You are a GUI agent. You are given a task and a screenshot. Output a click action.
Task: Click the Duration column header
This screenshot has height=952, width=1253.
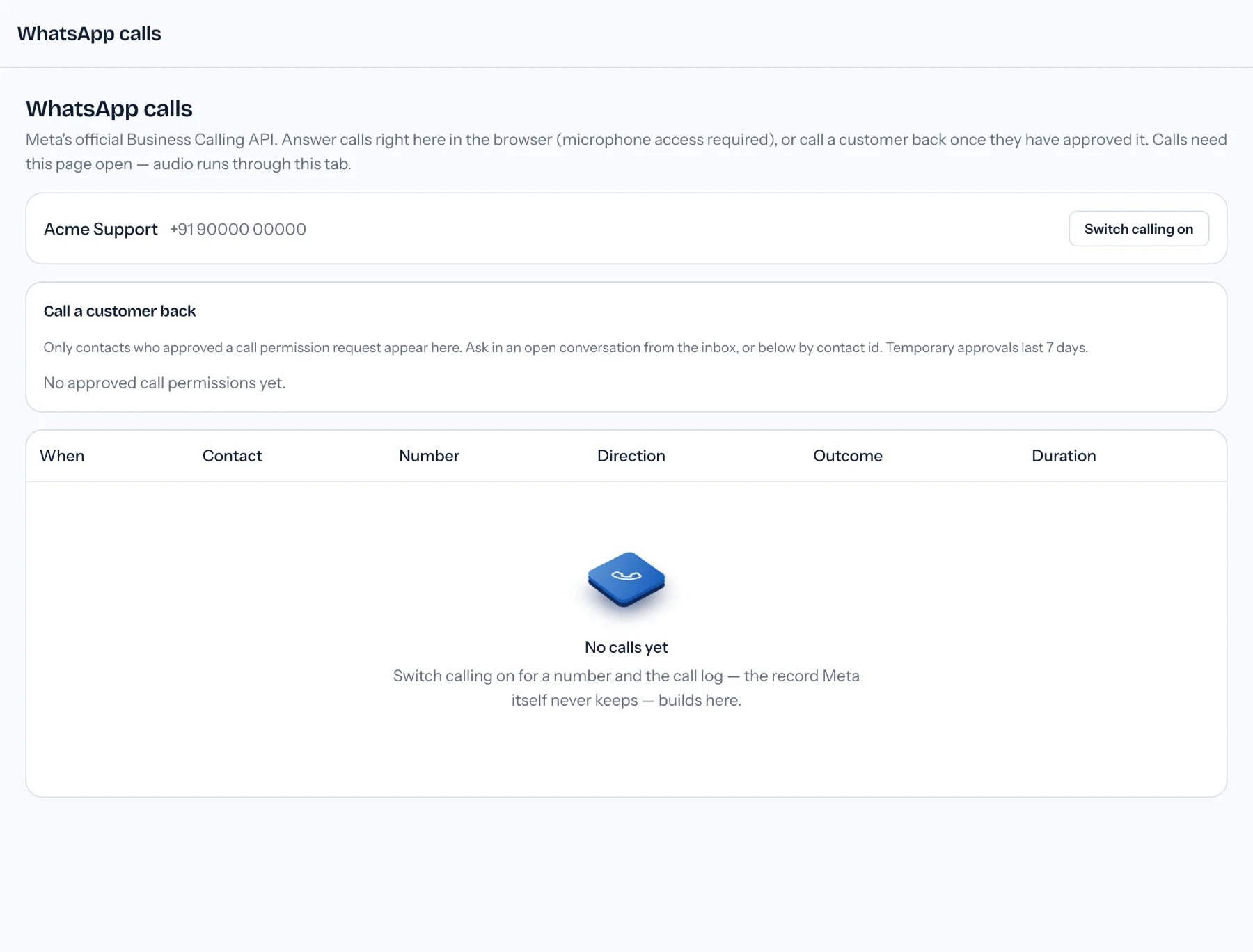pos(1064,456)
